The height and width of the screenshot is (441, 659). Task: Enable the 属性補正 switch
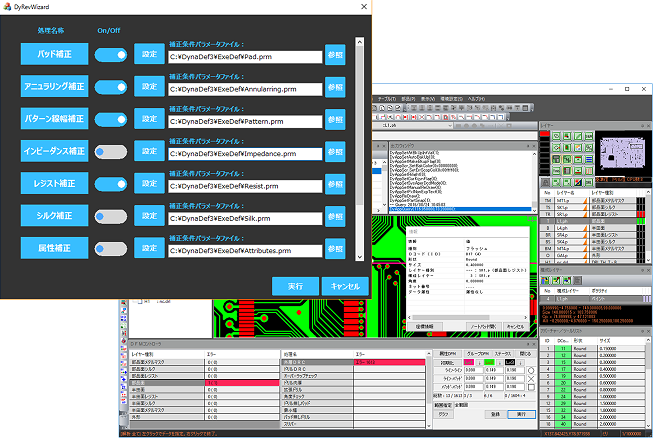click(x=110, y=249)
